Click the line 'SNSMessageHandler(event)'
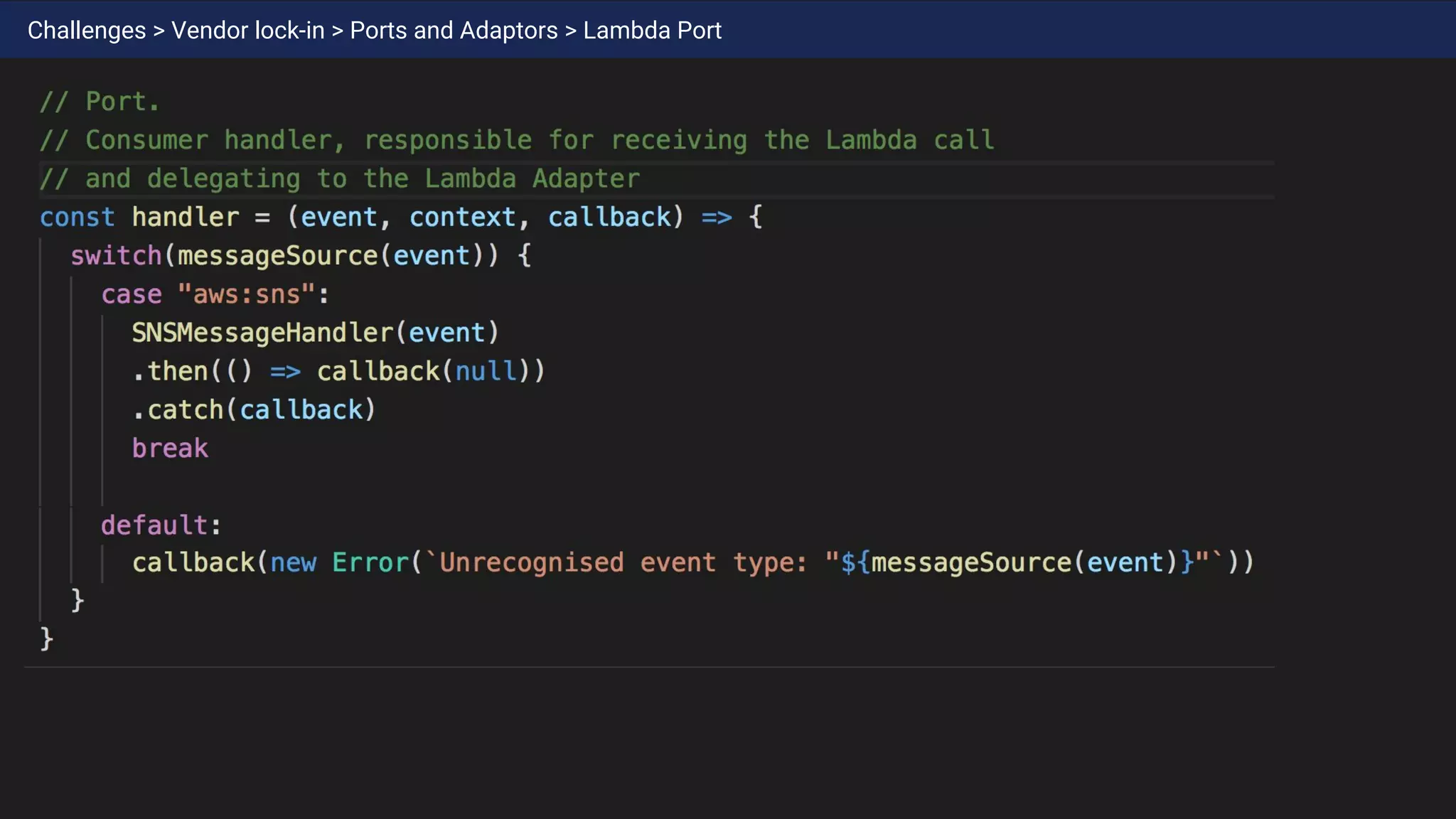Viewport: 1456px width, 819px height. click(x=316, y=332)
